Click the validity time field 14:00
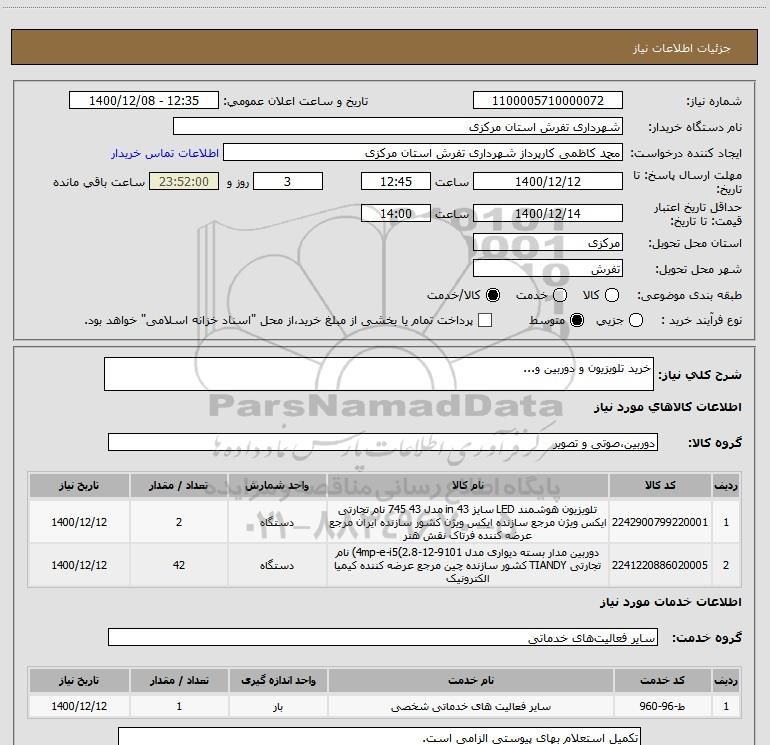The height and width of the screenshot is (745, 770). coord(396,213)
